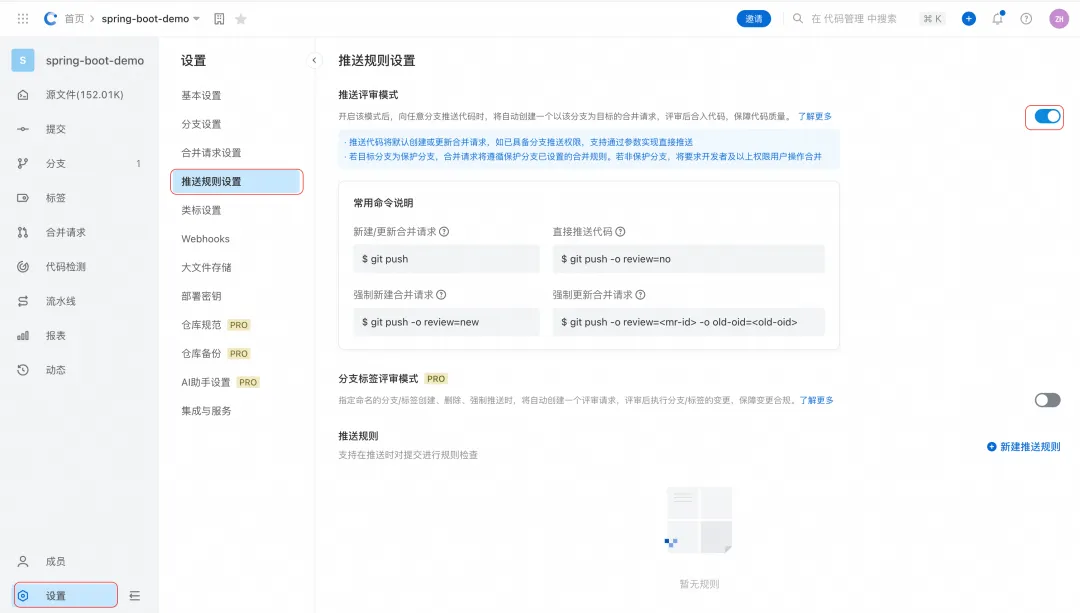Disable the 推送评审模式 toggle
Image resolution: width=1080 pixels, height=613 pixels.
point(1047,116)
